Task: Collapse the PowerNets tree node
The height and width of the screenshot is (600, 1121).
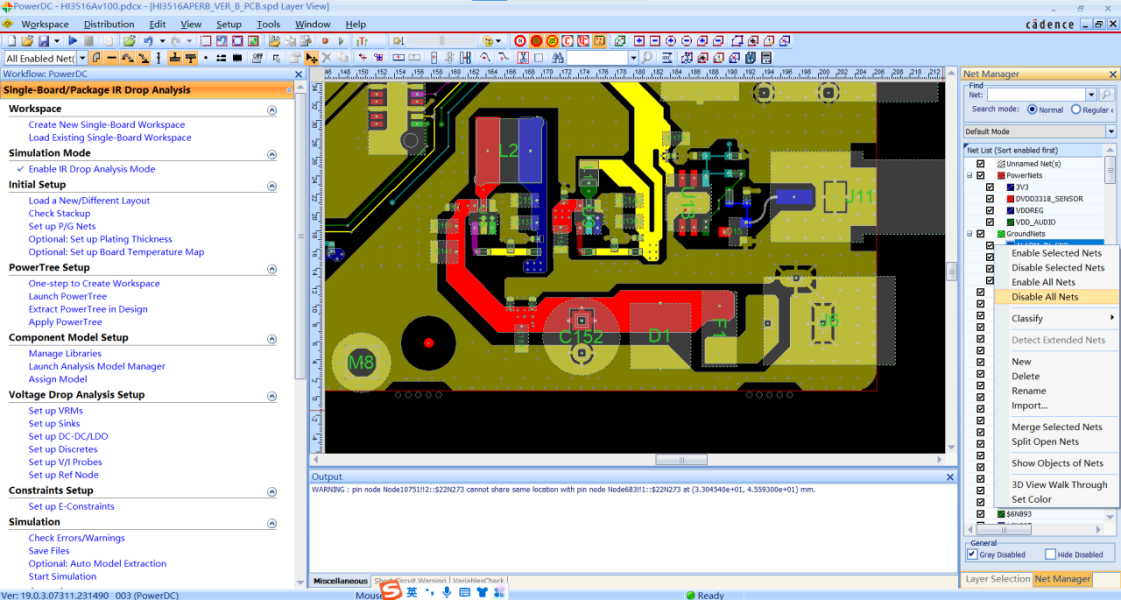Action: 970,175
